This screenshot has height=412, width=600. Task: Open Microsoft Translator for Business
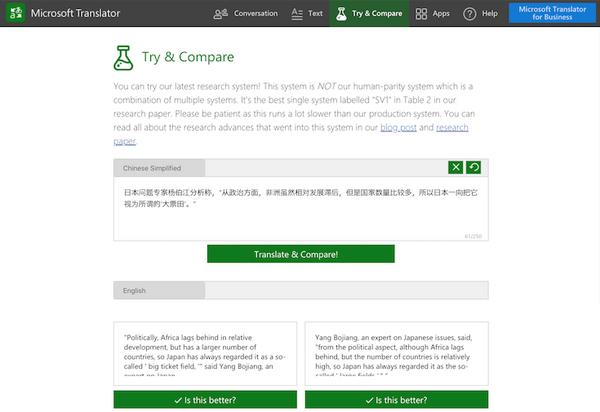550,14
